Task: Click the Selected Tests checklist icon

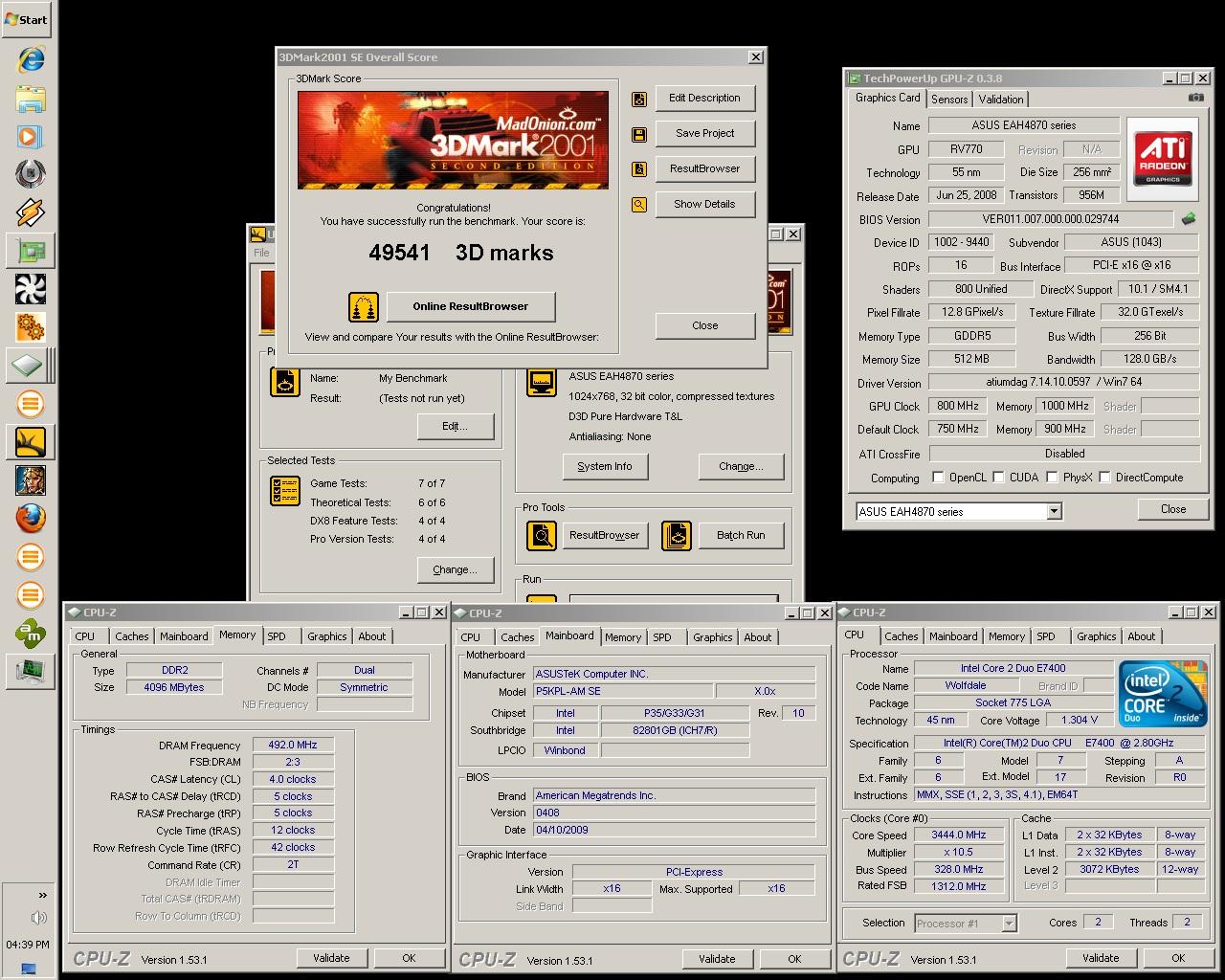Action: point(285,491)
